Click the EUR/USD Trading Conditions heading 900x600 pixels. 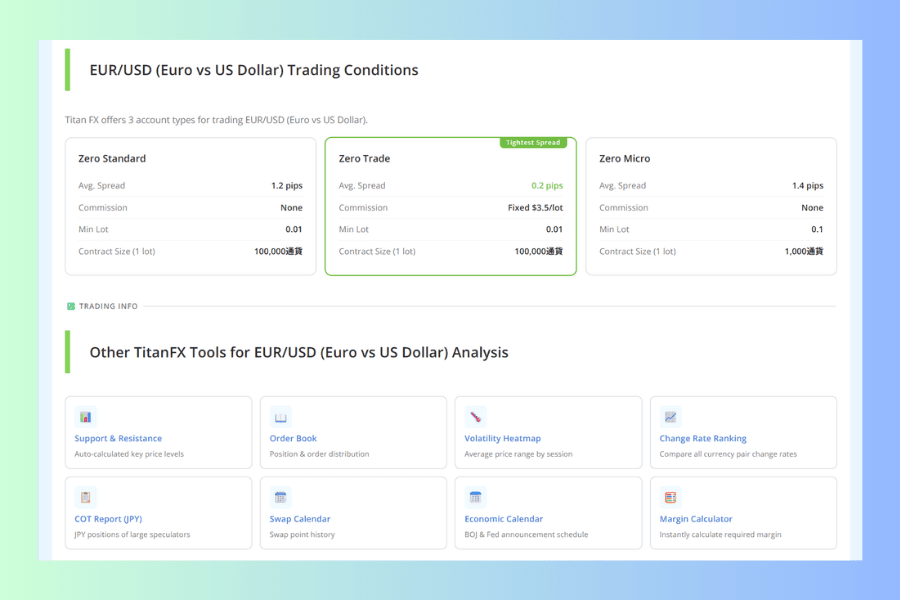[254, 70]
